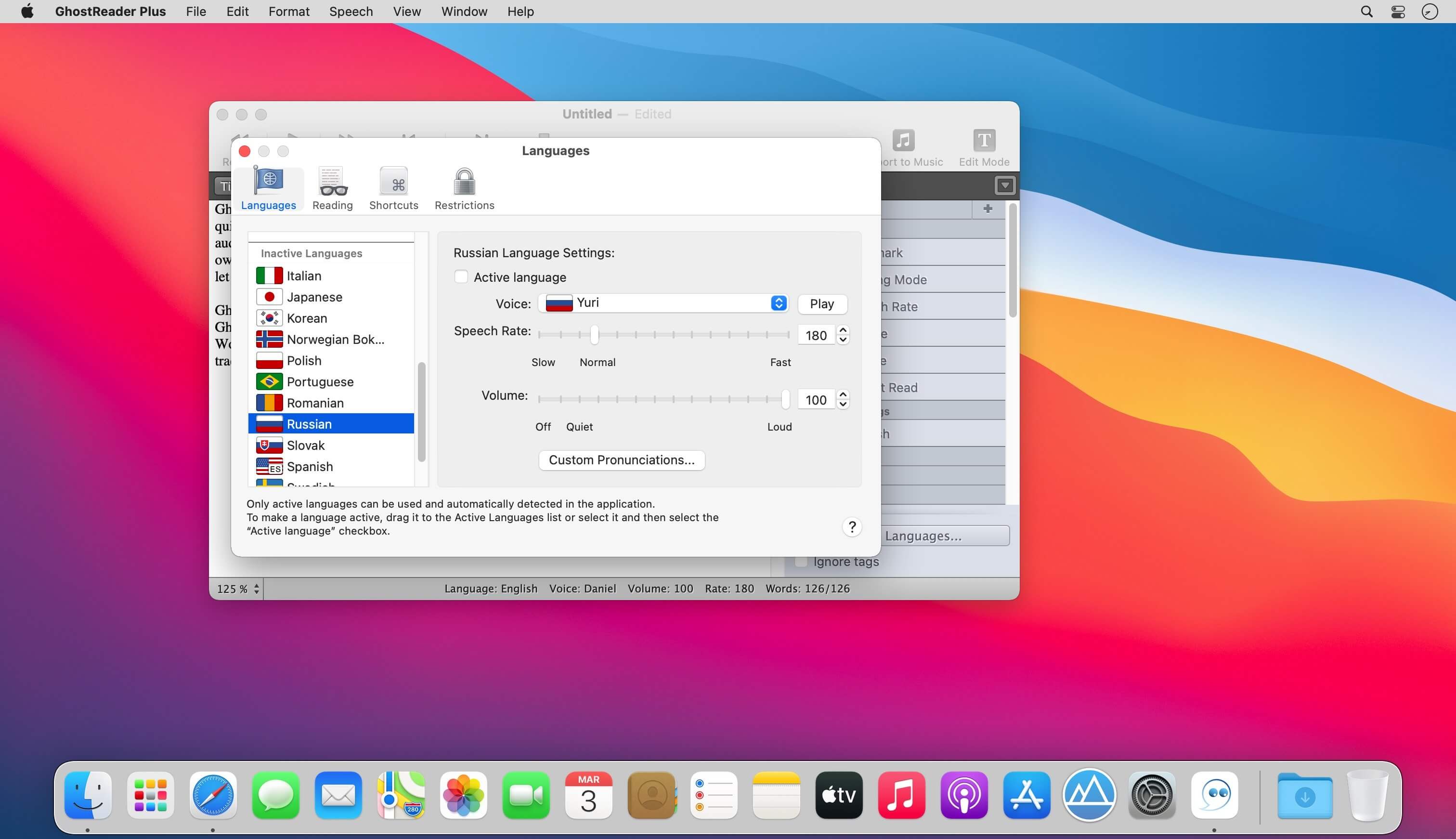
Task: Open the GhostReader Plus app menu
Action: 110,12
